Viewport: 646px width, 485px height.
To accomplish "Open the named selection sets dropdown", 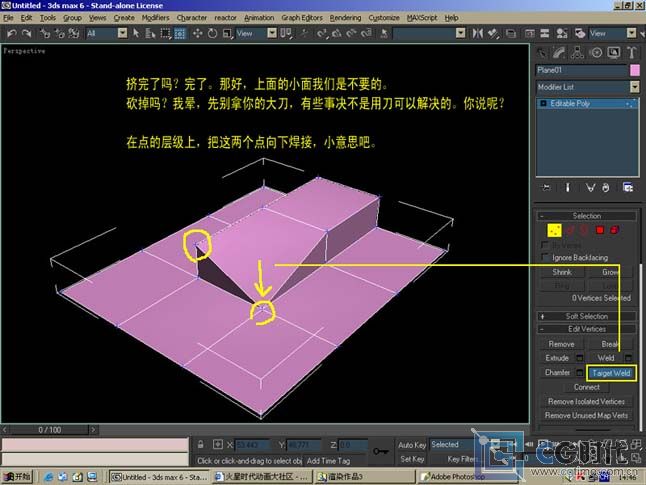I will pos(461,33).
